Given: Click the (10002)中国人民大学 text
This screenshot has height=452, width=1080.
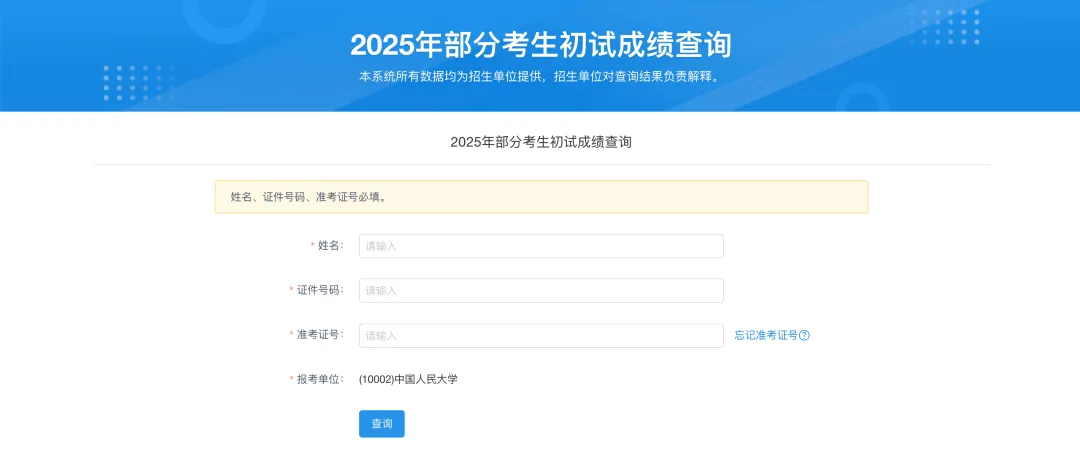Looking at the screenshot, I should pos(408,380).
